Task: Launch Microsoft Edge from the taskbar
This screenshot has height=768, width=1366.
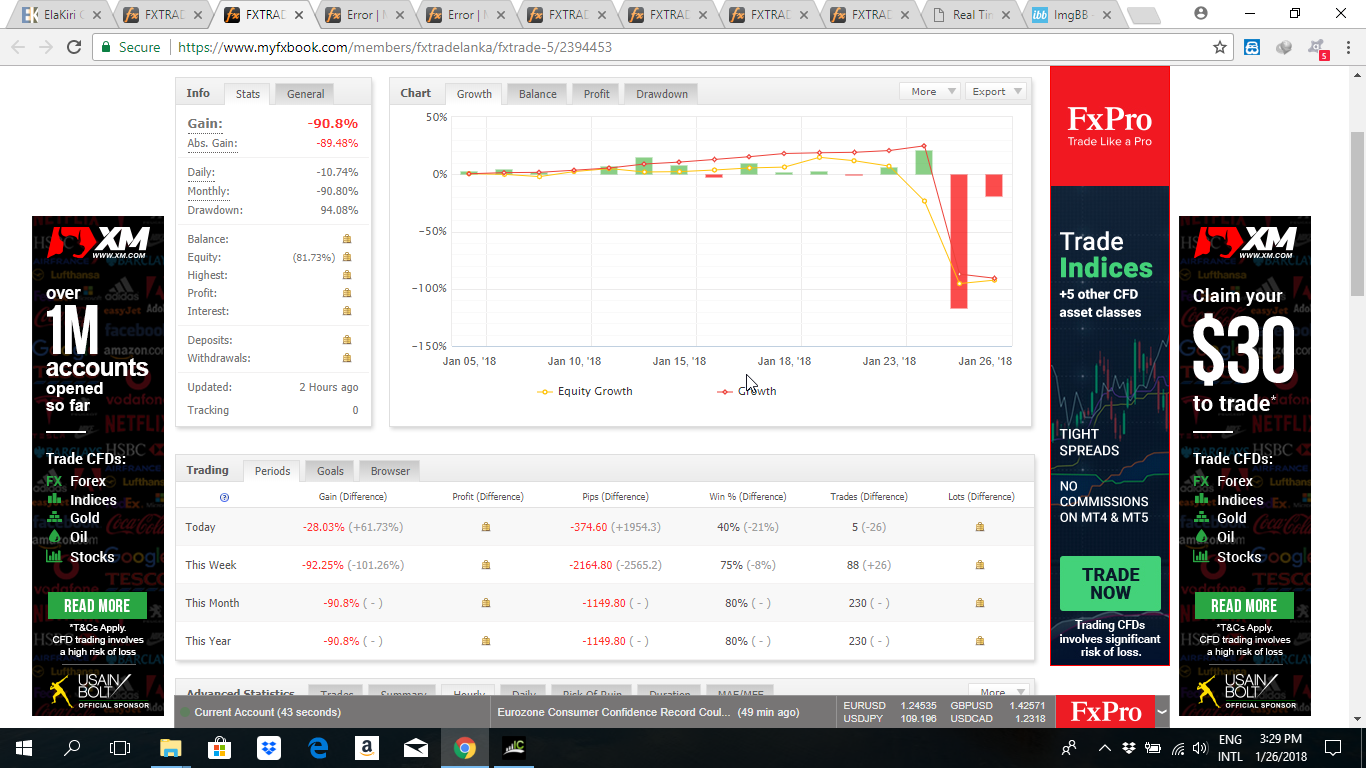Action: 318,747
